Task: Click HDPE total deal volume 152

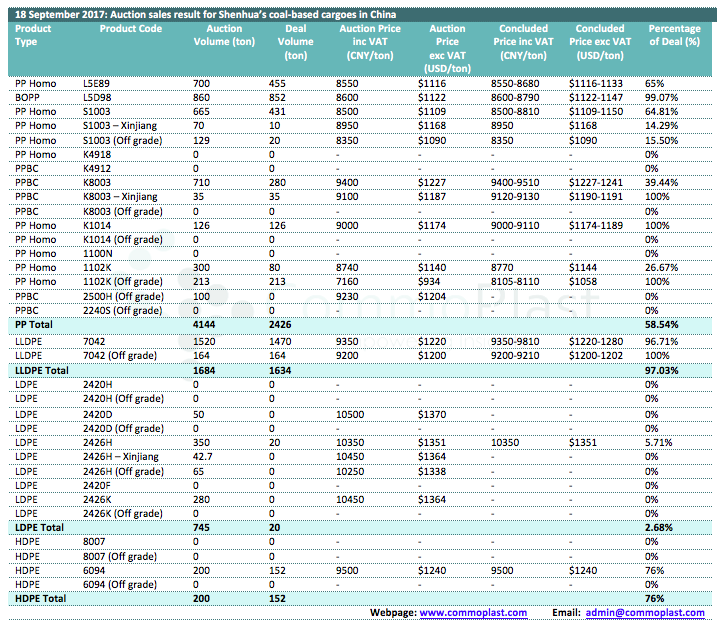Action: click(277, 599)
